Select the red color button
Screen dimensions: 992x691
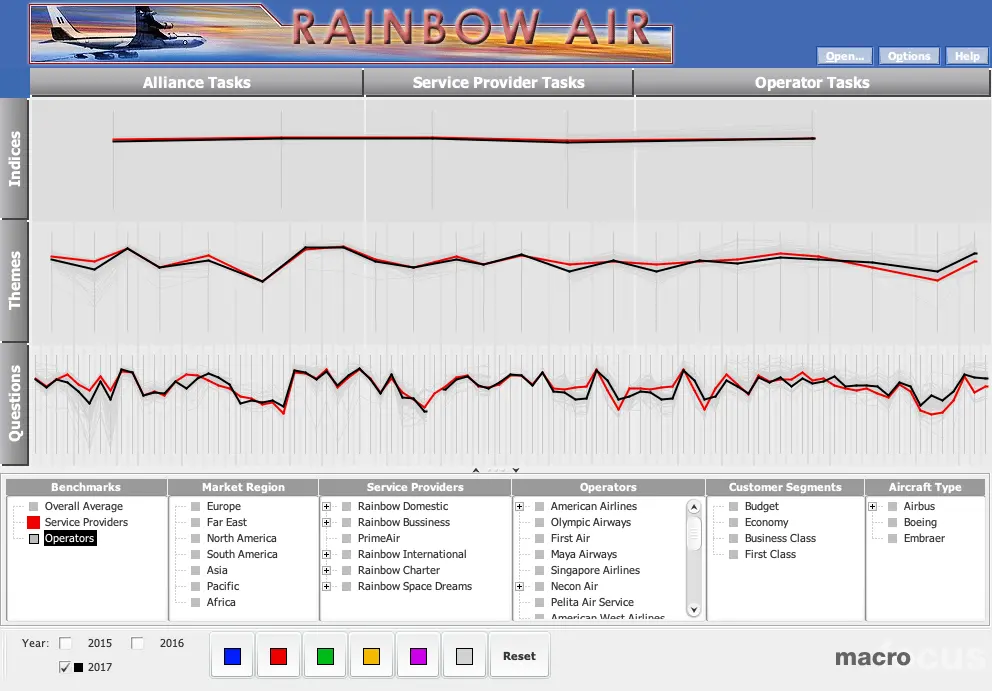279,656
